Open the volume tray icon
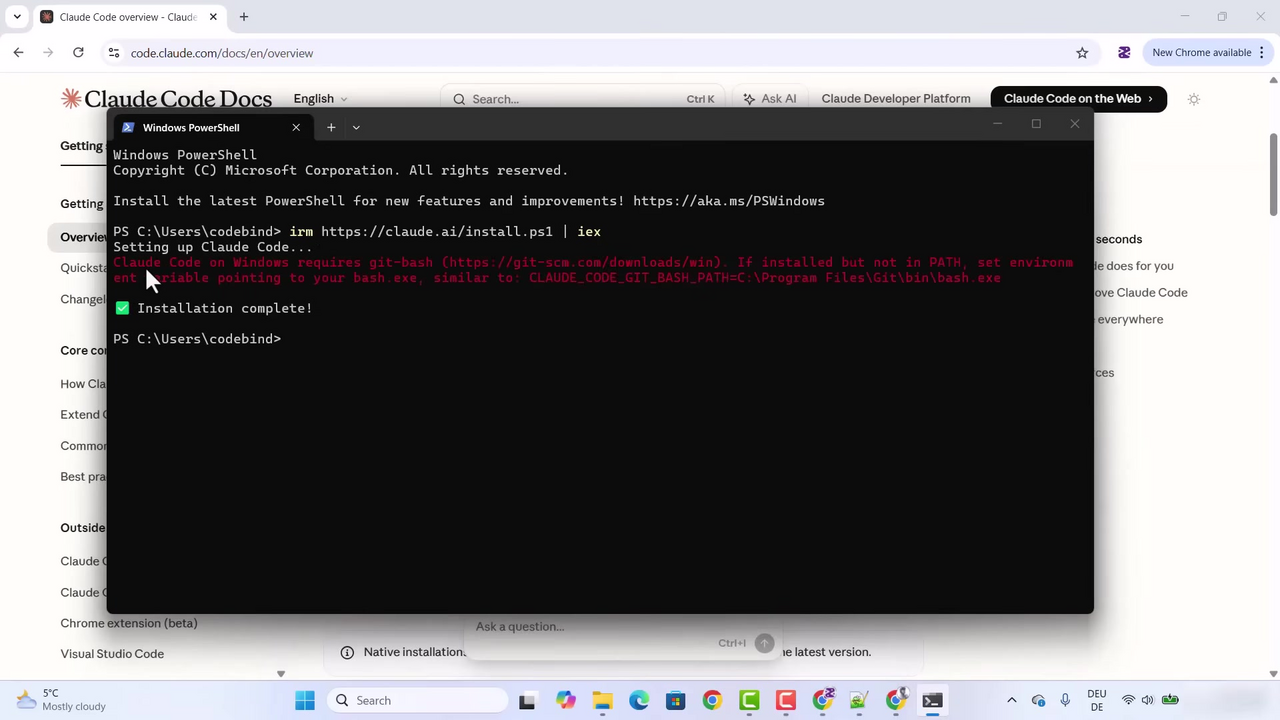Viewport: 1280px width, 720px height. 1147,701
